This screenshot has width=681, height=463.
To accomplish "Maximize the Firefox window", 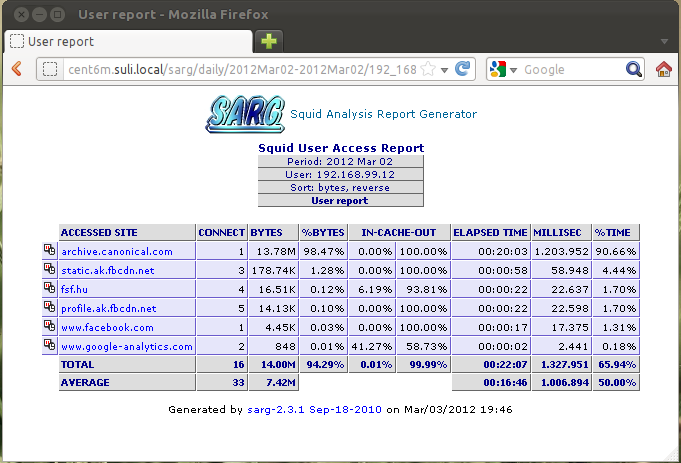I will point(57,15).
